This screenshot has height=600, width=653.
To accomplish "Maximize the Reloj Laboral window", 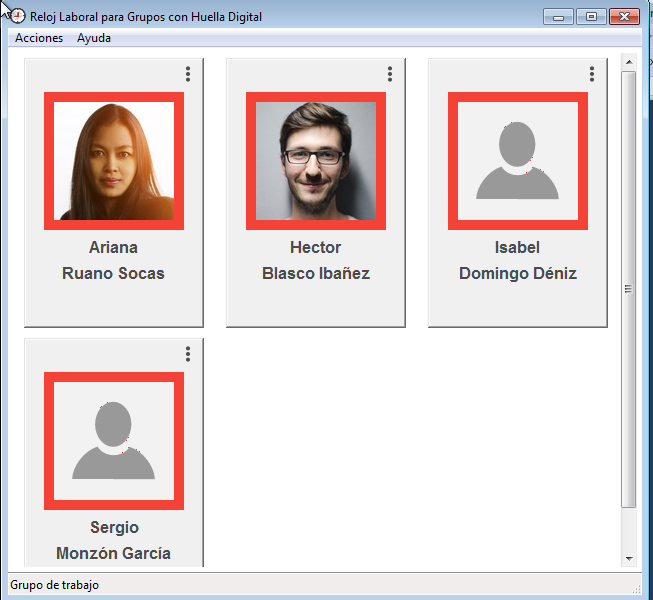I will [591, 16].
